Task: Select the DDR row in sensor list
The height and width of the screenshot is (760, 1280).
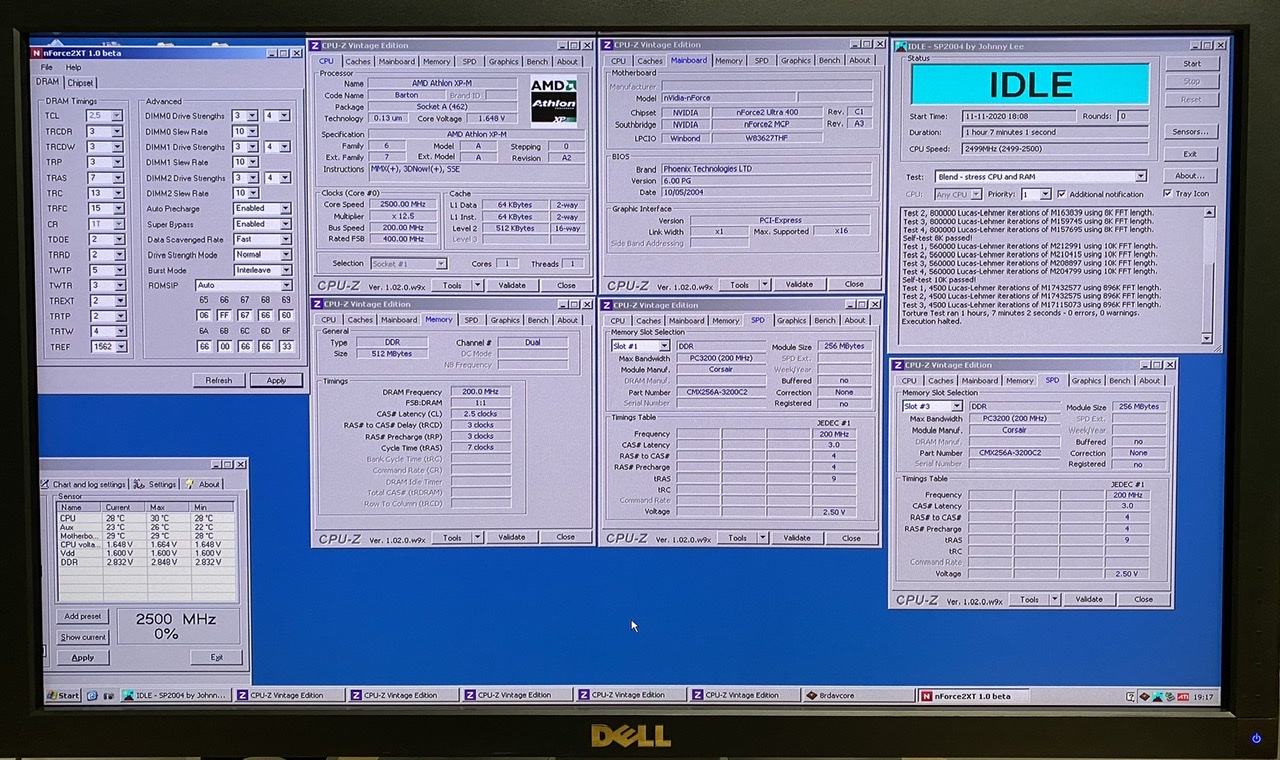Action: pyautogui.click(x=146, y=563)
